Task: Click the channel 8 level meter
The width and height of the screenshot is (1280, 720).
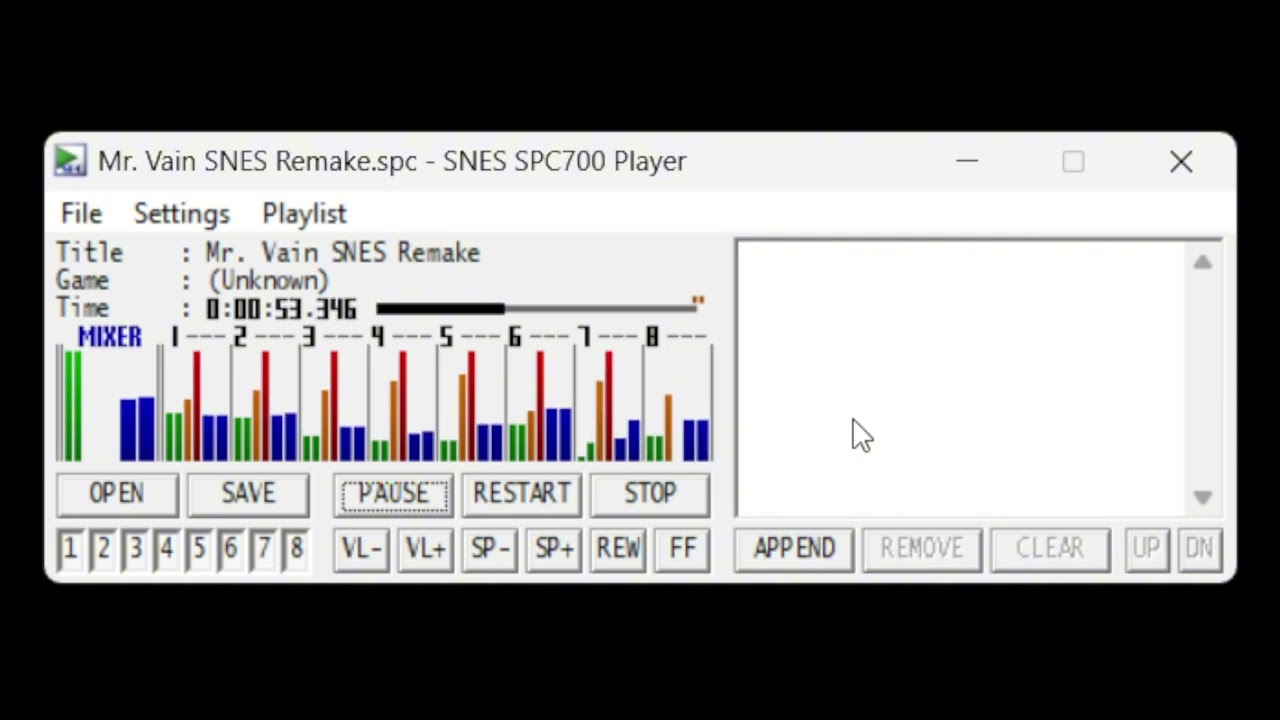Action: pos(677,405)
